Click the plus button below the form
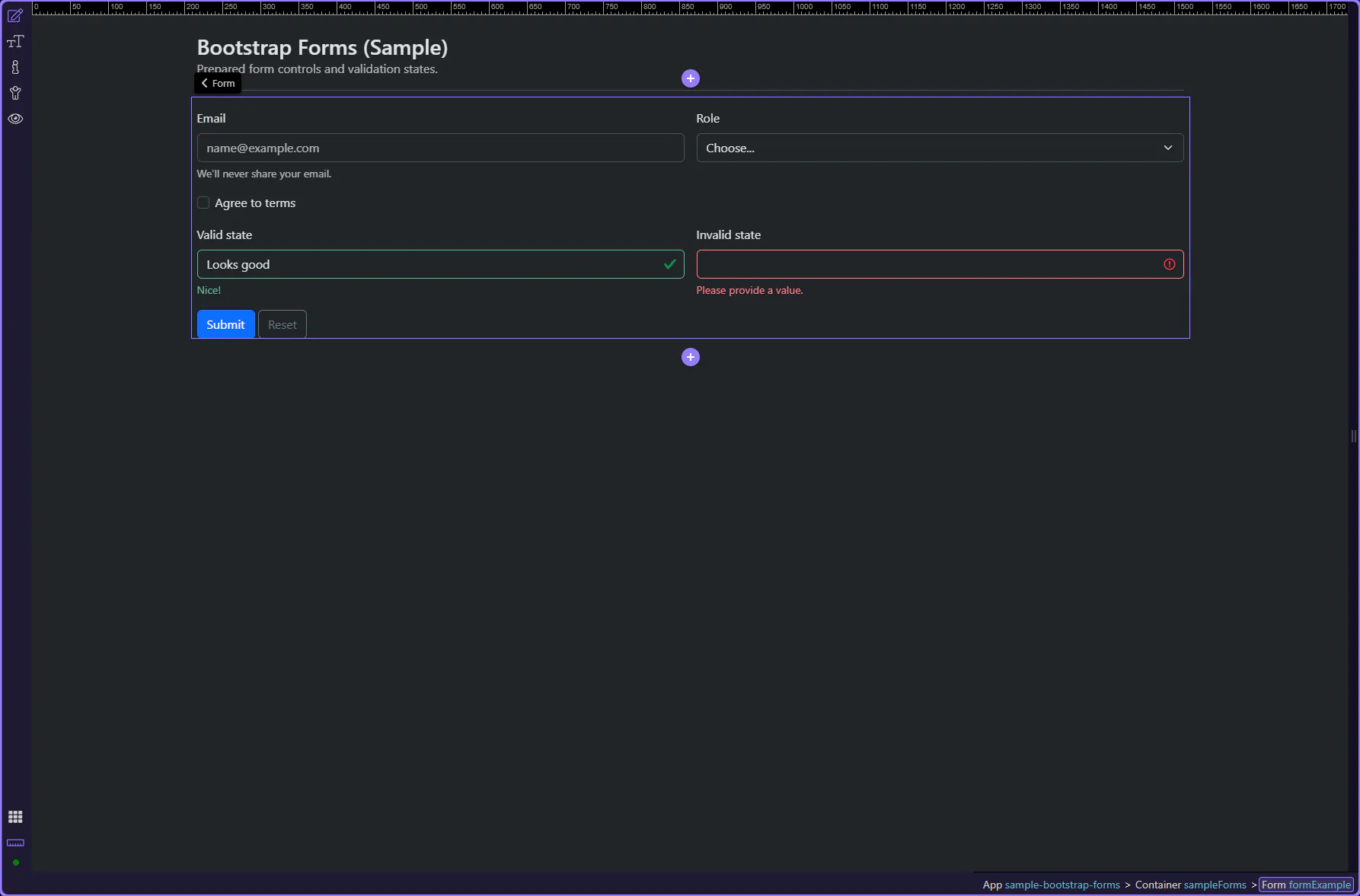 click(x=690, y=357)
